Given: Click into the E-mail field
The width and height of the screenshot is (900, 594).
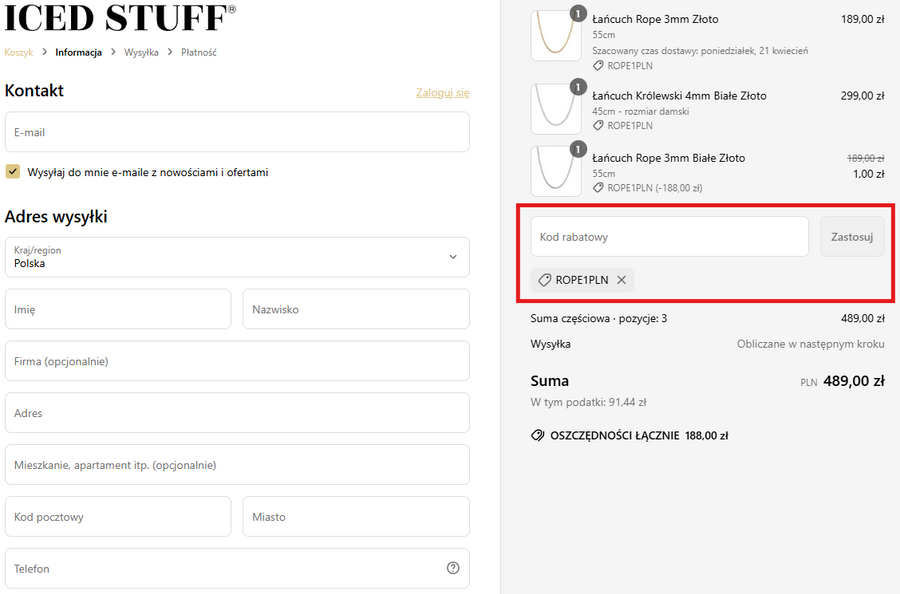Looking at the screenshot, I should tap(237, 132).
